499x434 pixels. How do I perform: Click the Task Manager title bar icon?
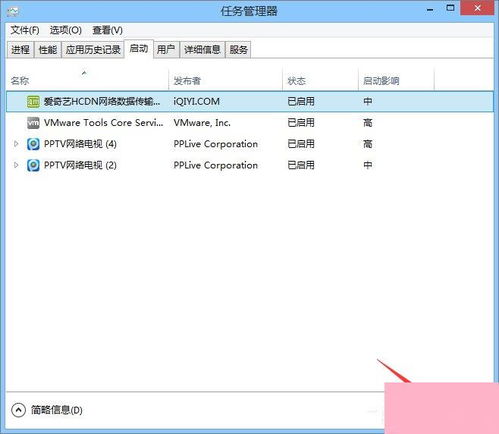tap(13, 12)
